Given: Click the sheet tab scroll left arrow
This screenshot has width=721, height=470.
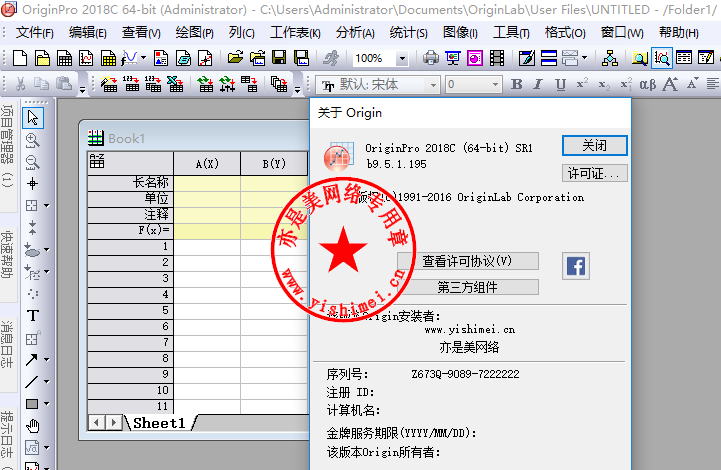Looking at the screenshot, I should [x=96, y=423].
